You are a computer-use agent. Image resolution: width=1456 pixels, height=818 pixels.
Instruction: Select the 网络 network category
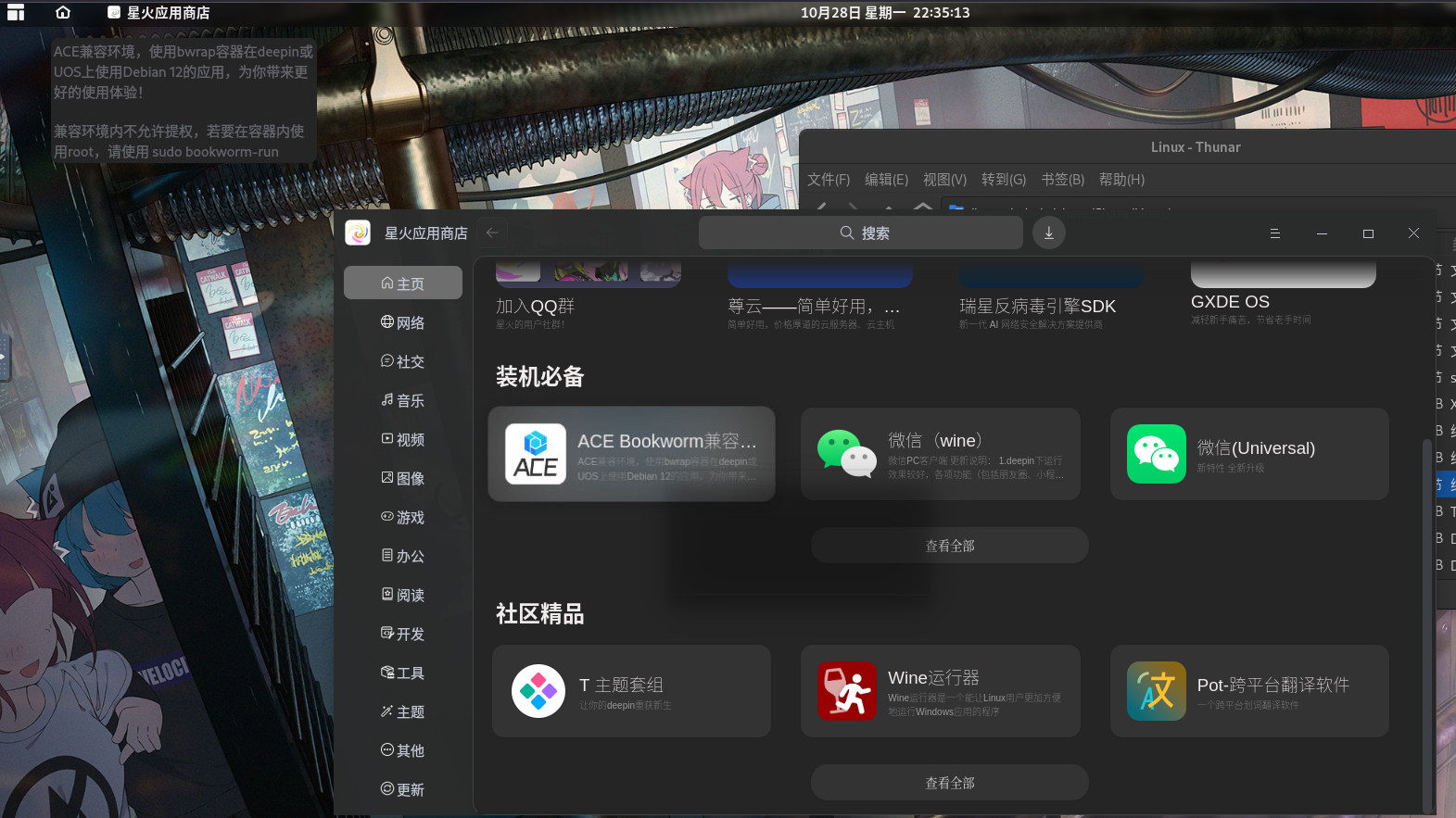tap(403, 322)
